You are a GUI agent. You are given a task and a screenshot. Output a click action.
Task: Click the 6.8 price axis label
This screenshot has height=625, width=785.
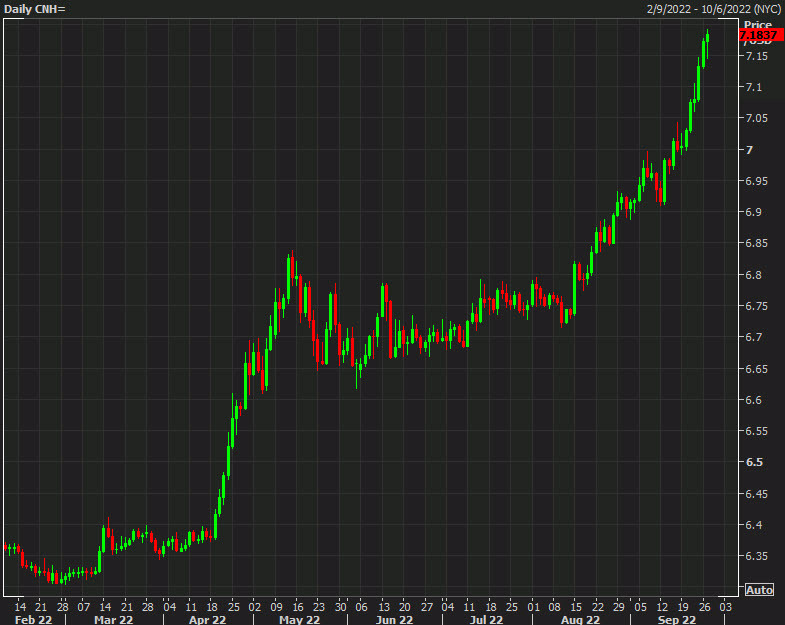753,275
